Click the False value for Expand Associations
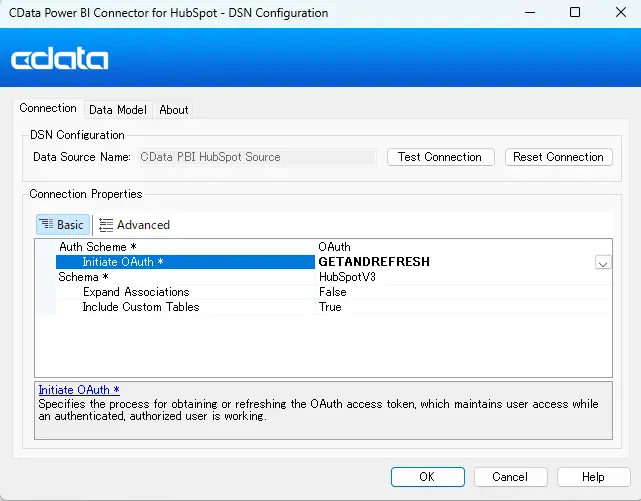The height and width of the screenshot is (501, 641). pyautogui.click(x=332, y=292)
